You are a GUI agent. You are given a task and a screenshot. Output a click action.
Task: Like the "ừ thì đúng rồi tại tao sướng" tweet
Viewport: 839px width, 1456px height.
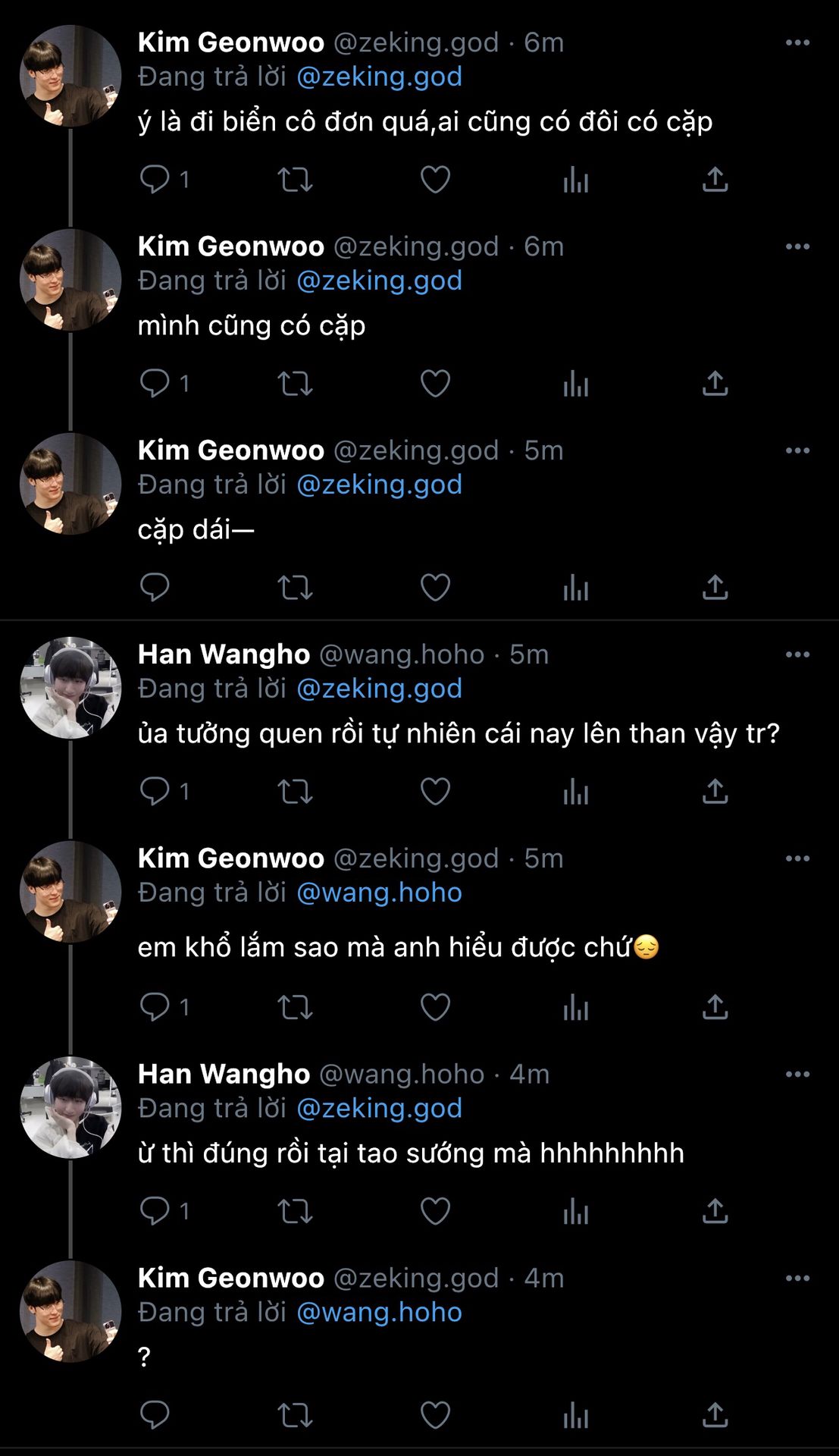point(435,1211)
